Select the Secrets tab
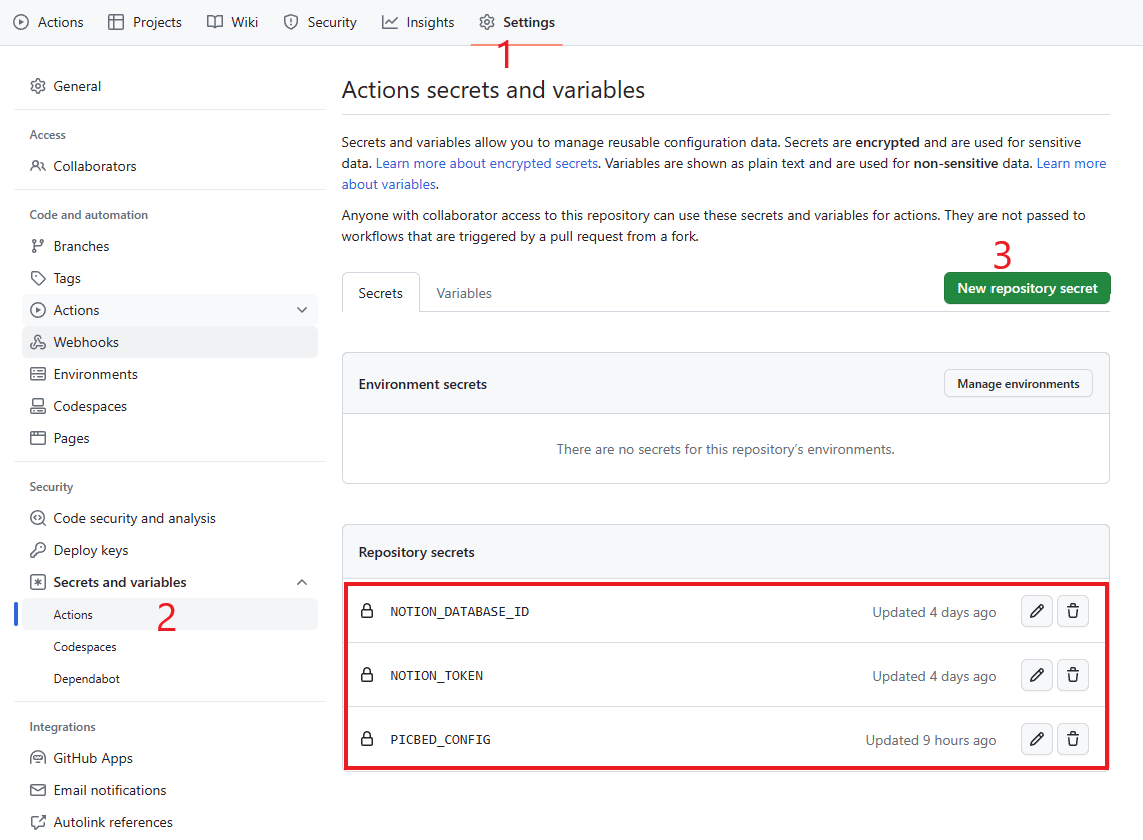1143x840 pixels. 381,293
